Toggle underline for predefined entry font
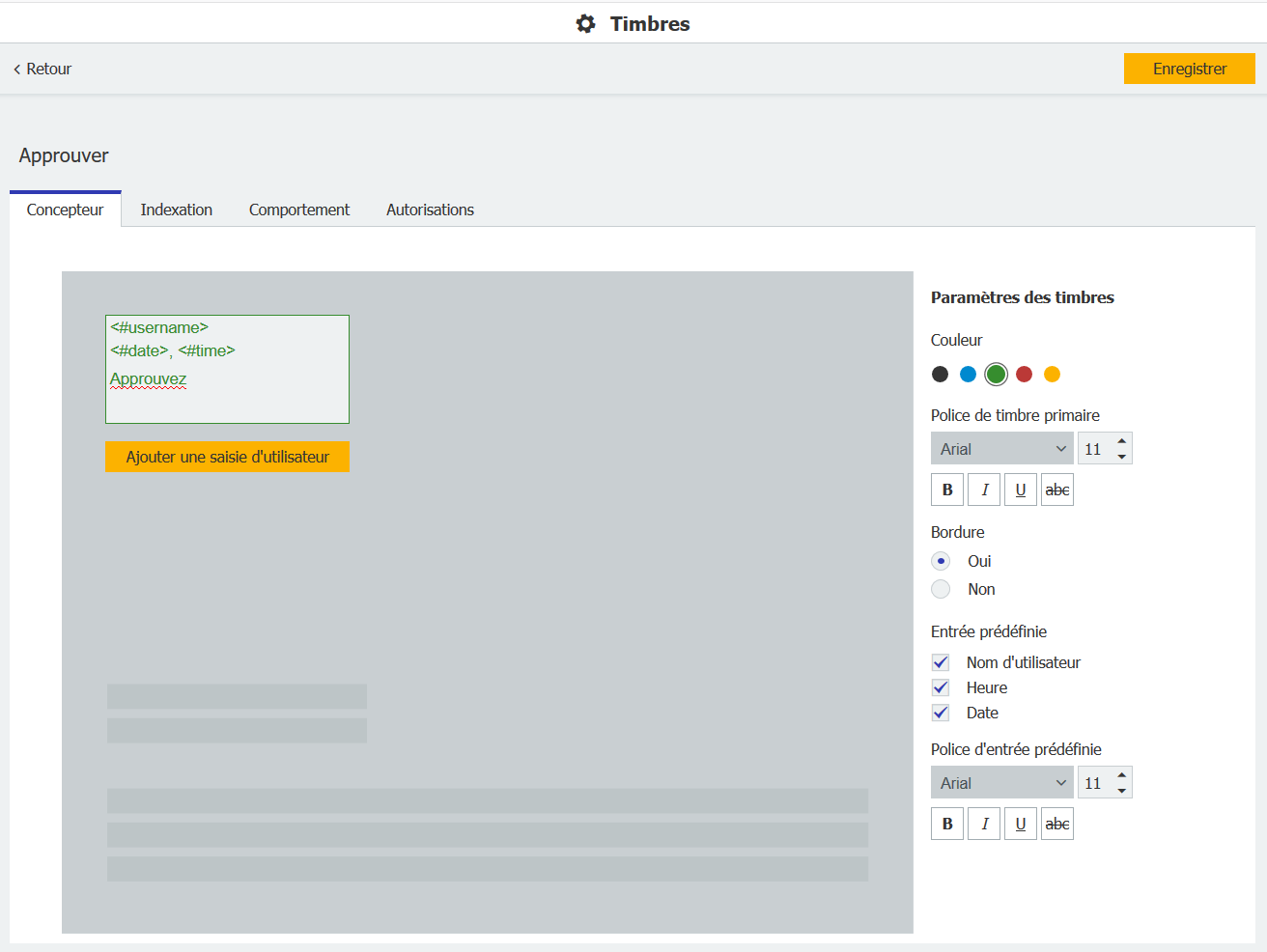The width and height of the screenshot is (1267, 952). coord(1021,824)
